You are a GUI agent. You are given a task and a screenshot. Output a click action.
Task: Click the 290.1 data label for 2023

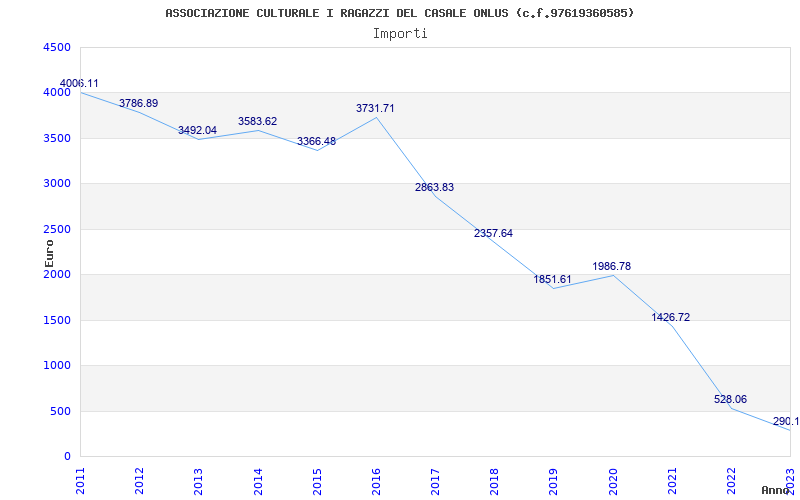786,421
